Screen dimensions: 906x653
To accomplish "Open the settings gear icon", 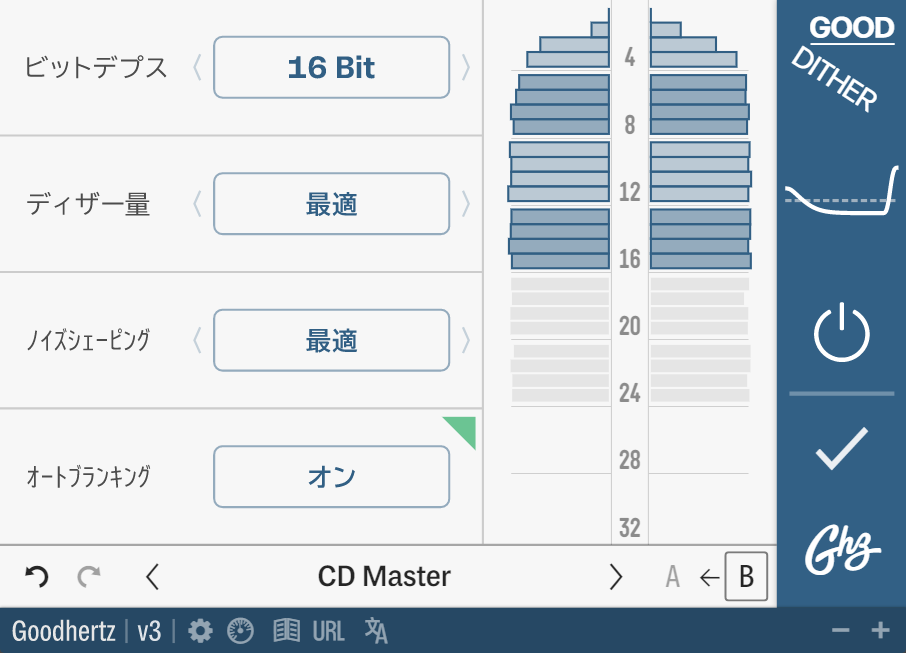I will [200, 631].
